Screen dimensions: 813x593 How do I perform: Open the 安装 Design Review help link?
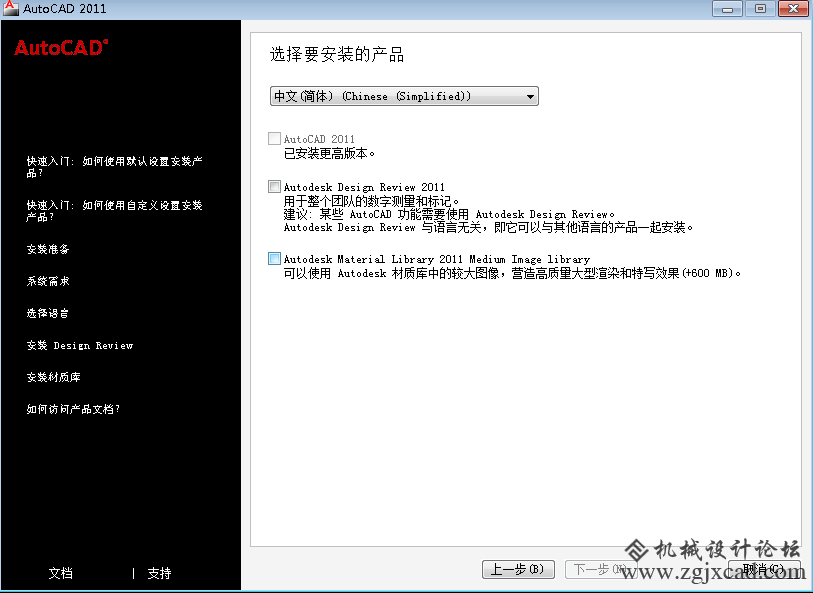pos(80,345)
